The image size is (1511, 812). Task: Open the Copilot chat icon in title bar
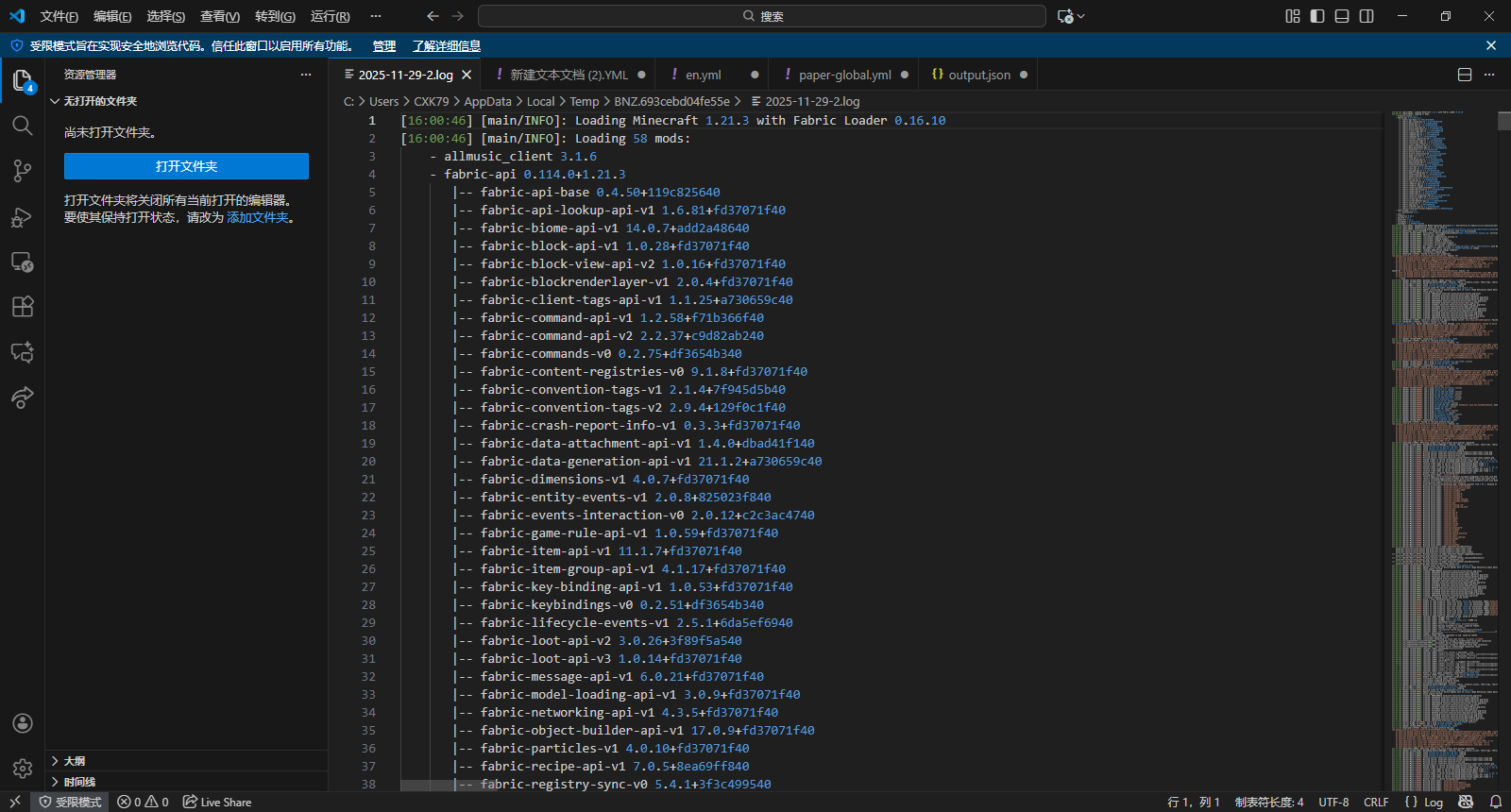pos(1066,16)
